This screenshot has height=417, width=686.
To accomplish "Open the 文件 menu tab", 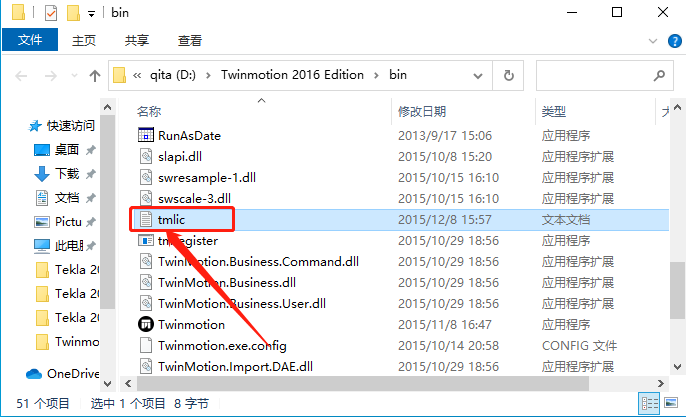I will 30,40.
